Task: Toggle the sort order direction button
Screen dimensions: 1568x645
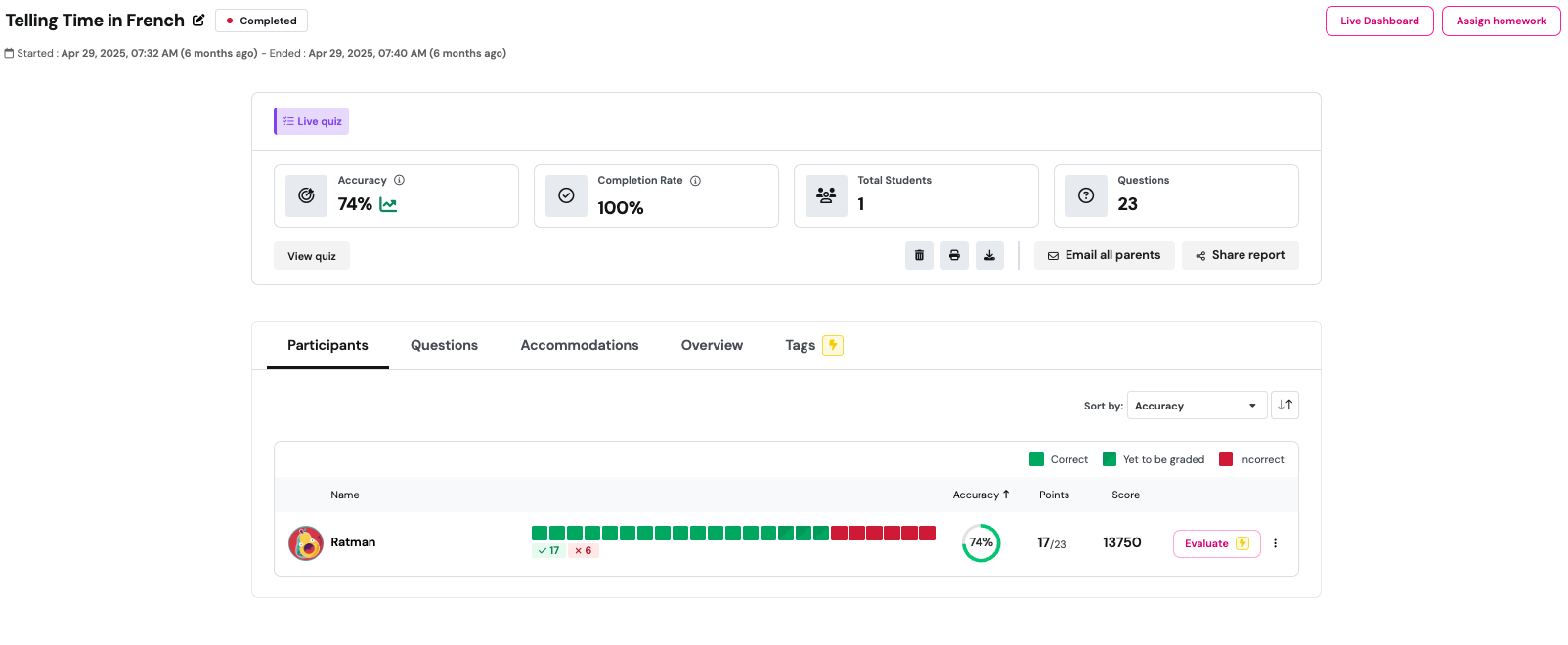Action: (1285, 406)
